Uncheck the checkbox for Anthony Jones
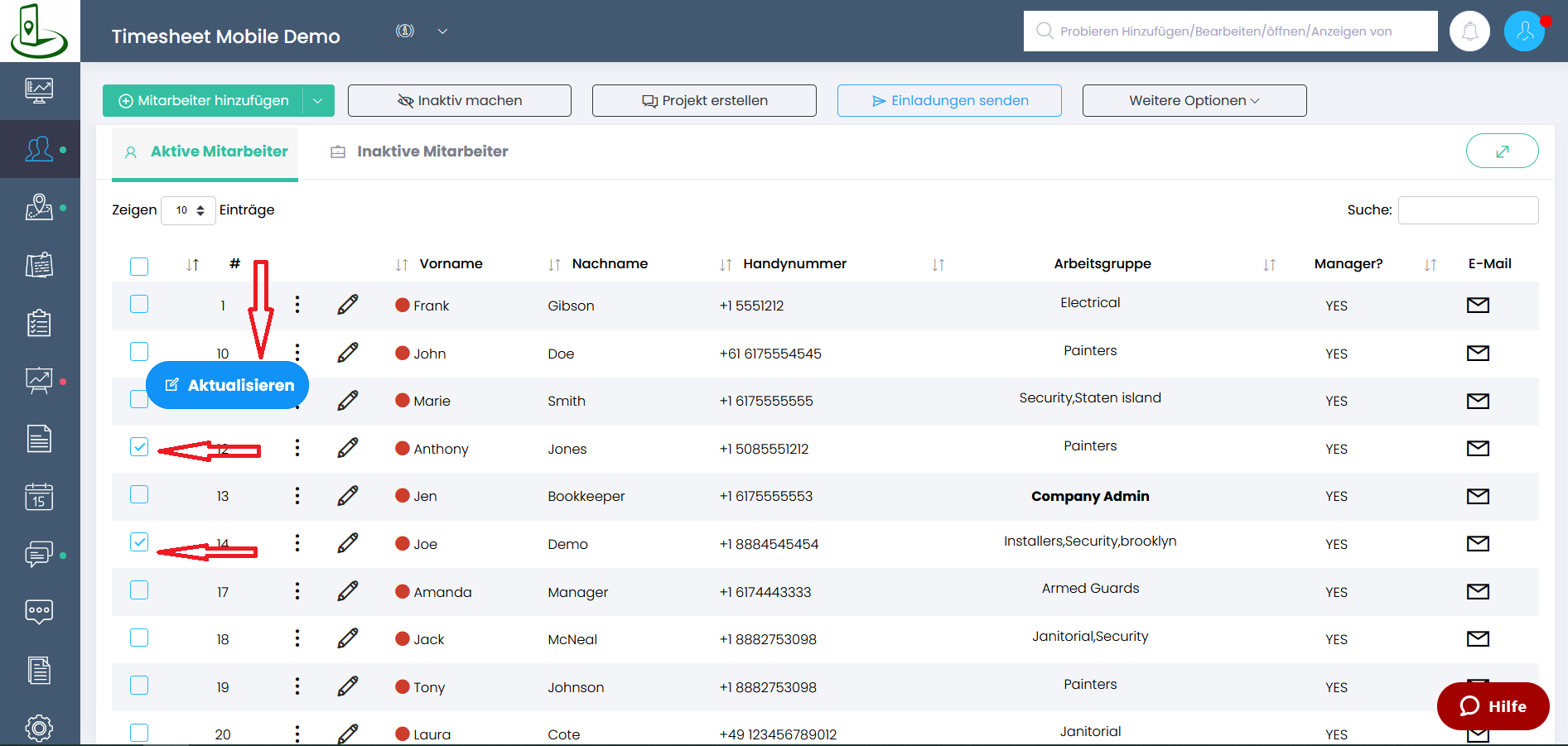1568x746 pixels. (139, 447)
